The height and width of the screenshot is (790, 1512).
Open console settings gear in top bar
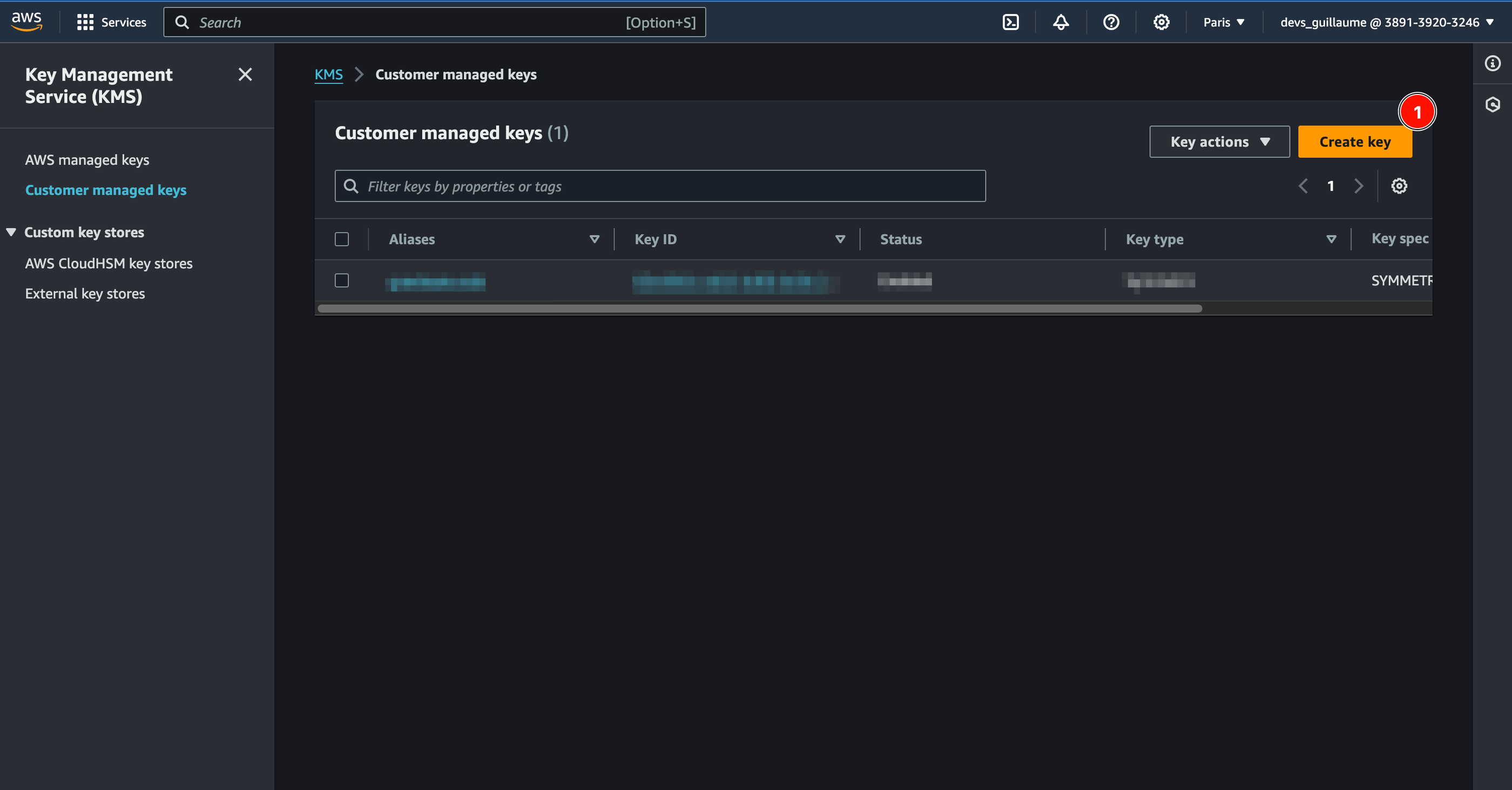coord(1161,22)
